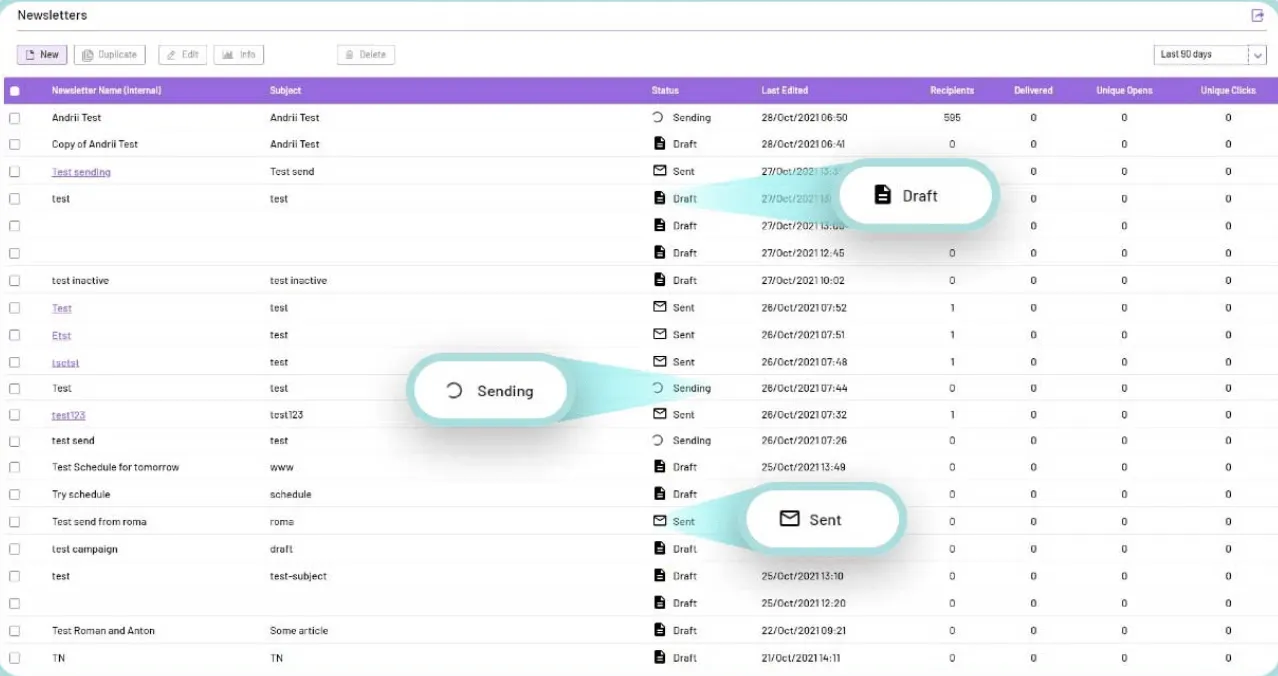The image size is (1278, 676).
Task: Click the Edit button in the toolbar
Action: 183,54
